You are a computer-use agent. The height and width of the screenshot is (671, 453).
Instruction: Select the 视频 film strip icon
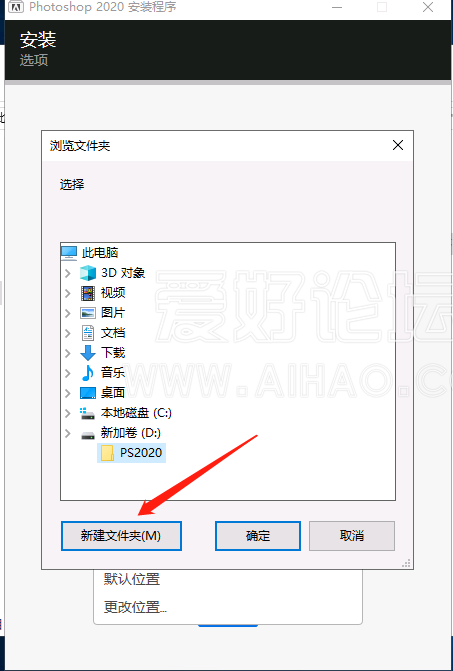(x=88, y=293)
